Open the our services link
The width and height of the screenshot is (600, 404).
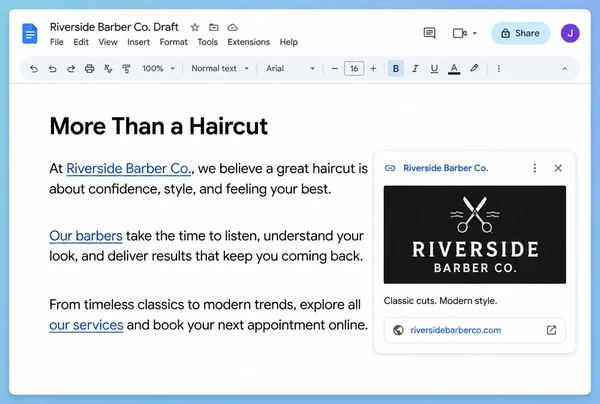click(86, 325)
